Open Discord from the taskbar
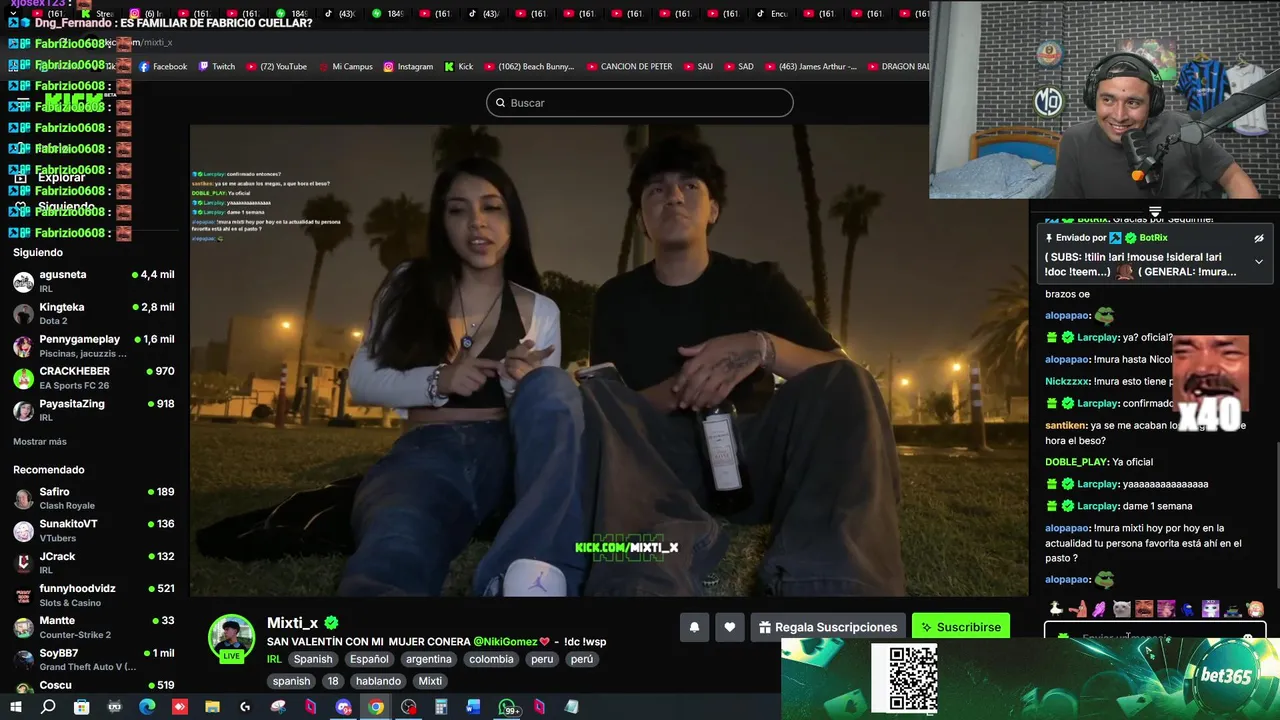This screenshot has width=1280, height=720. pos(343,707)
